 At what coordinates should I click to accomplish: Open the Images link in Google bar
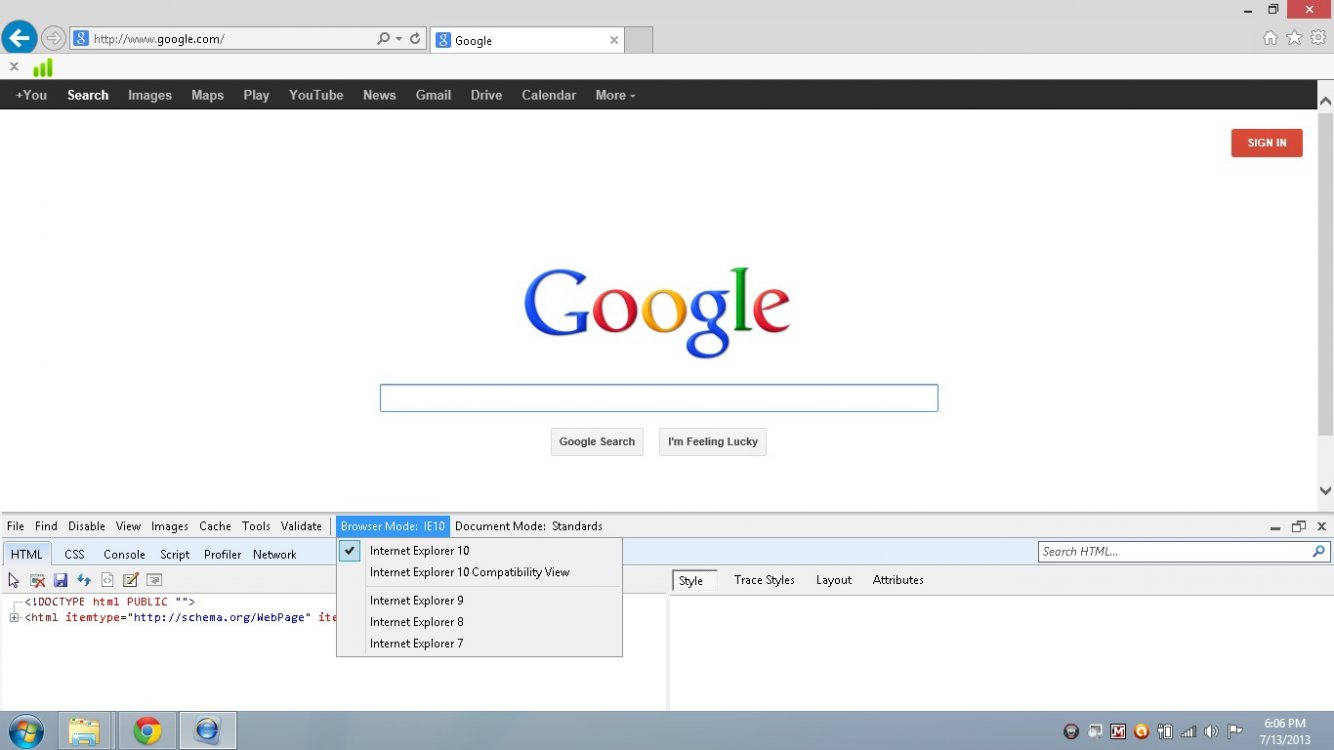pyautogui.click(x=150, y=95)
